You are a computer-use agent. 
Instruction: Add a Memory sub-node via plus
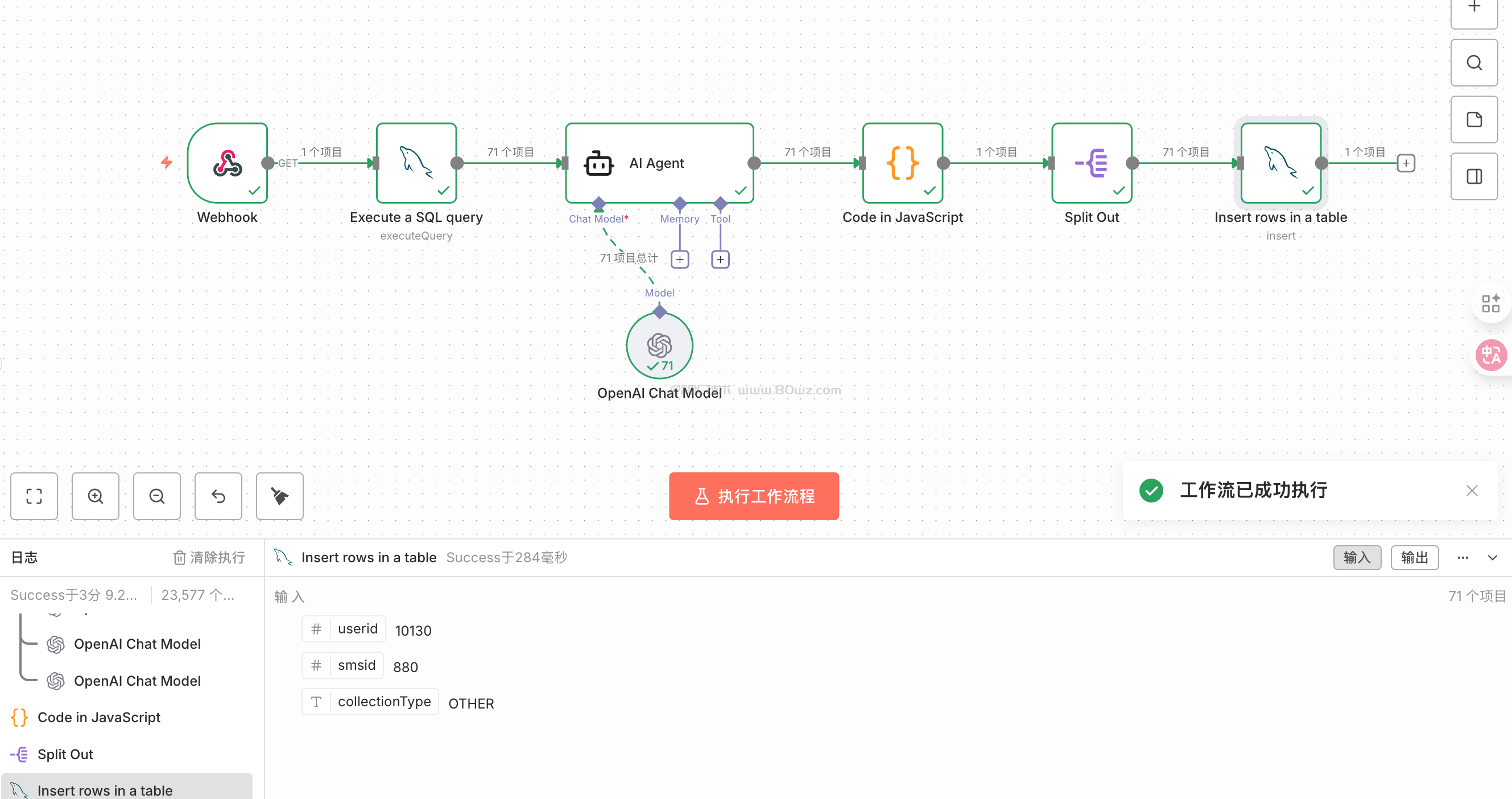680,259
